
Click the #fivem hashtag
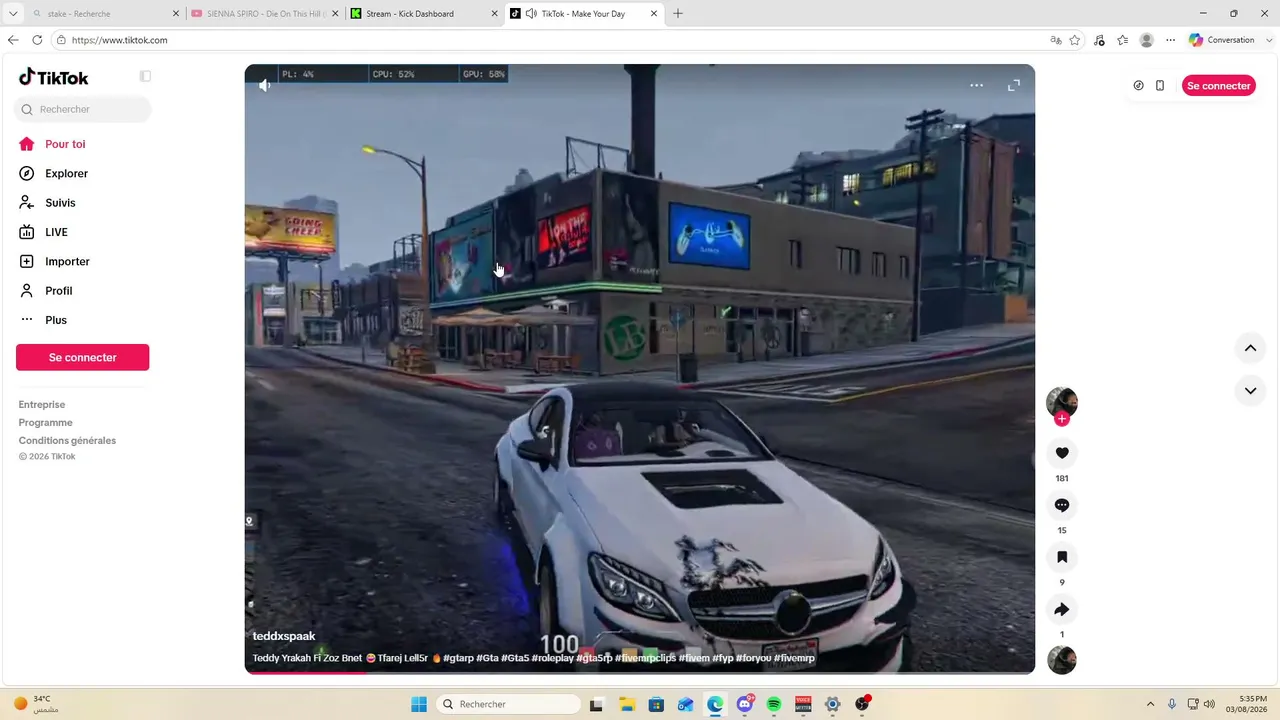(693, 658)
